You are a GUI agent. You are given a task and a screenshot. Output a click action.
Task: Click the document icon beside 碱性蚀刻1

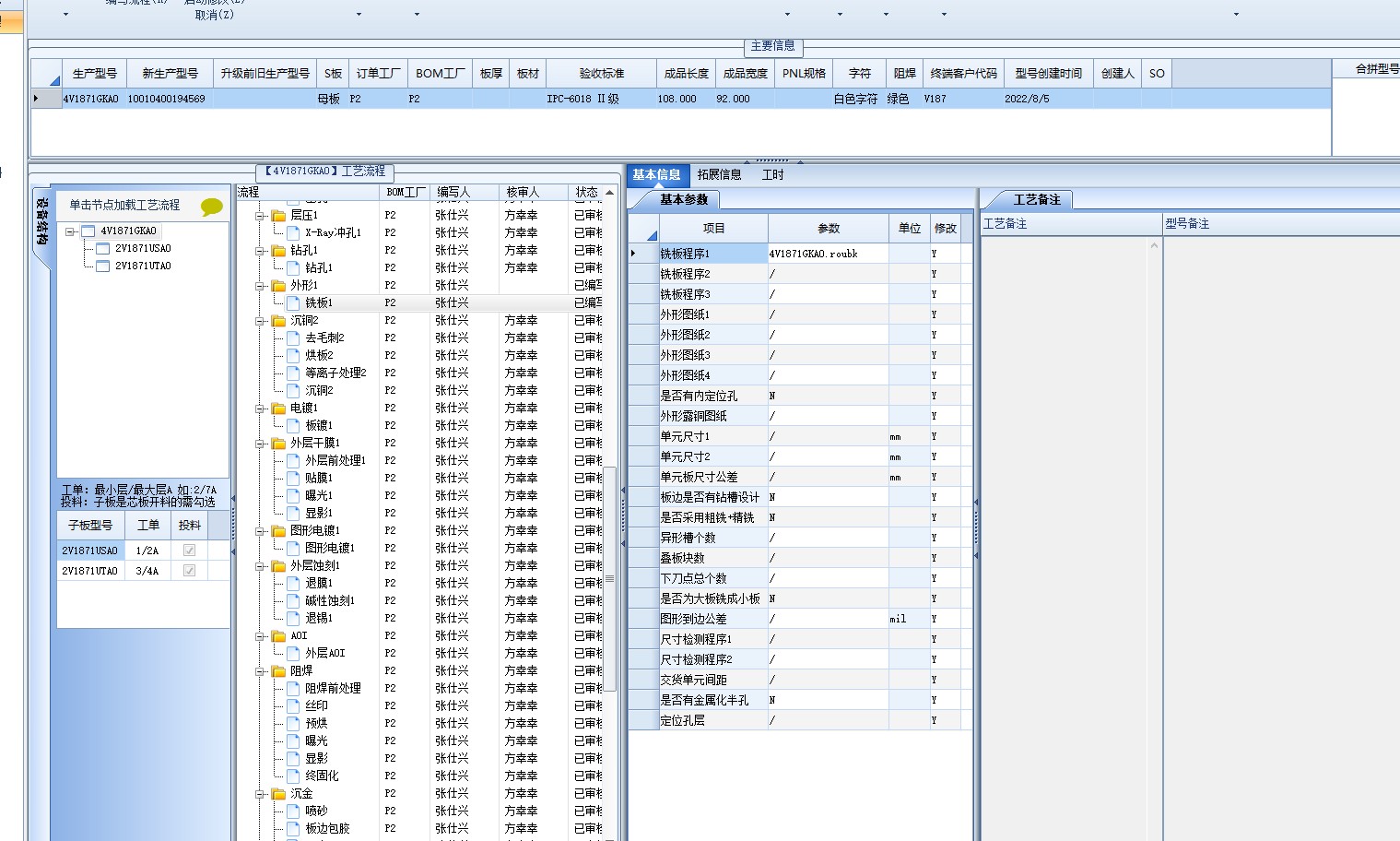click(x=293, y=600)
